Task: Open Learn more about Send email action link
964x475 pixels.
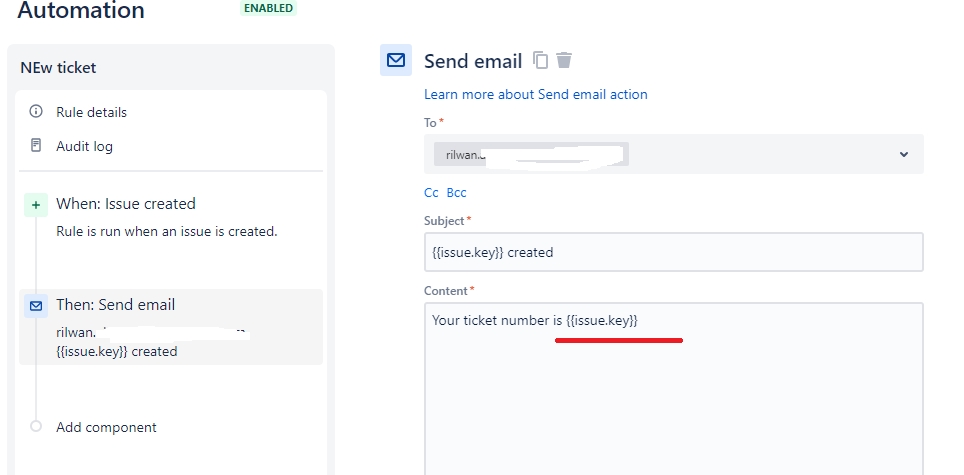Action: point(535,94)
